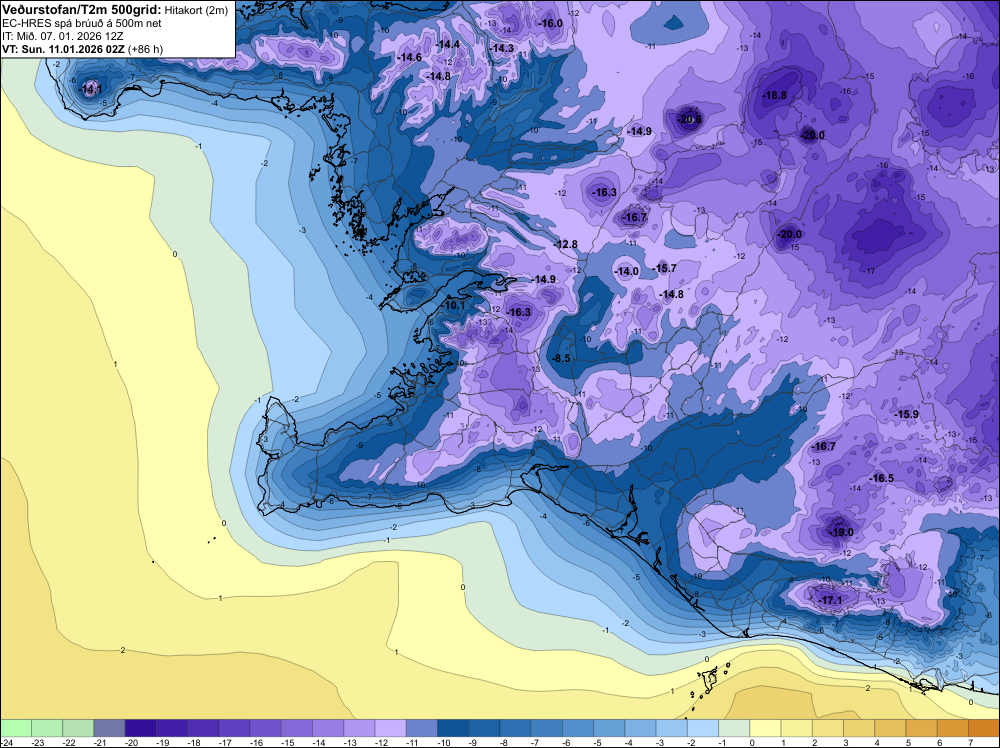
Task: Select the legend swatch labeled -4
Action: point(640,728)
